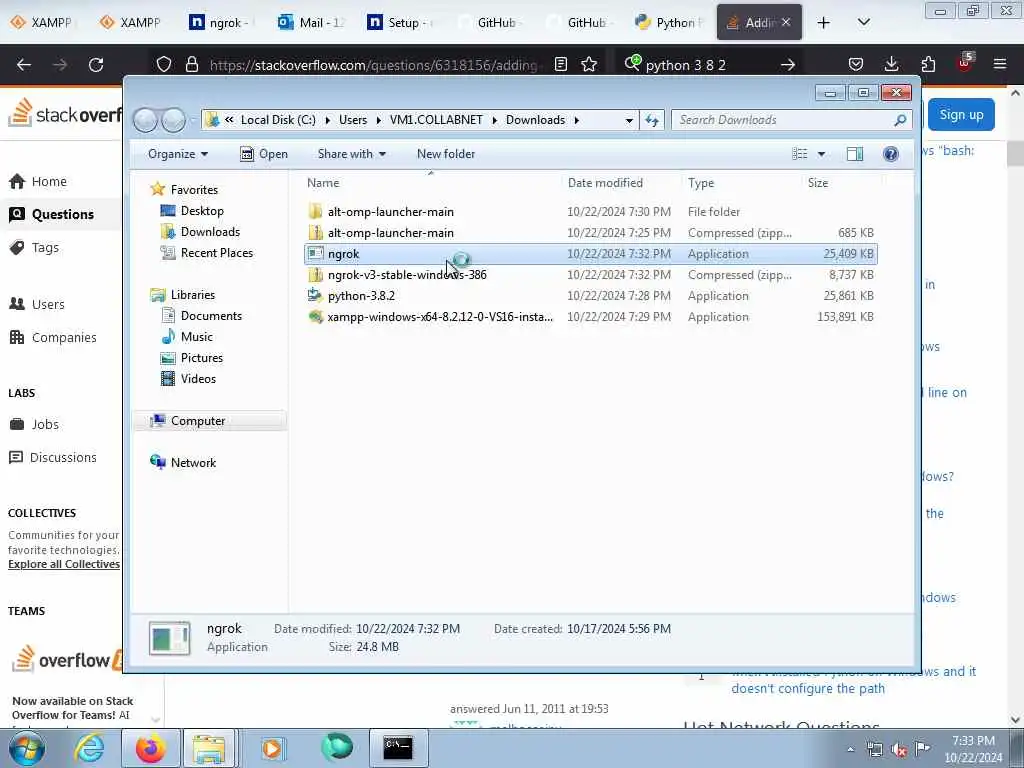The height and width of the screenshot is (768, 1024).
Task: Open Organize menu in Explorer
Action: pyautogui.click(x=178, y=154)
